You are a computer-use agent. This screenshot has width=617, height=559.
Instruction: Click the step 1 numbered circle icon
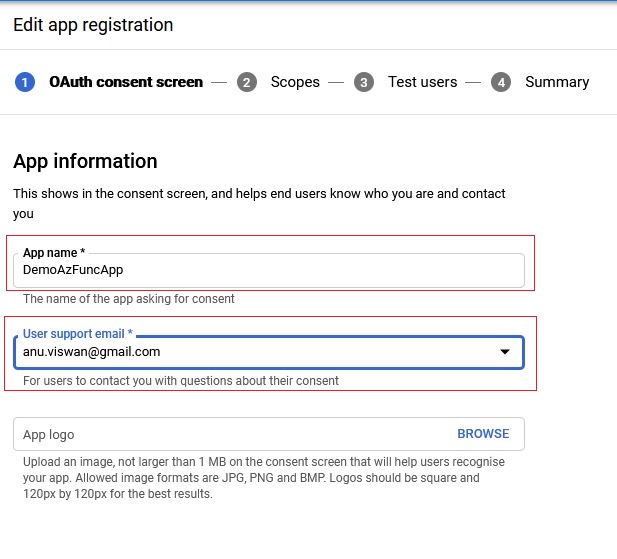click(x=25, y=82)
